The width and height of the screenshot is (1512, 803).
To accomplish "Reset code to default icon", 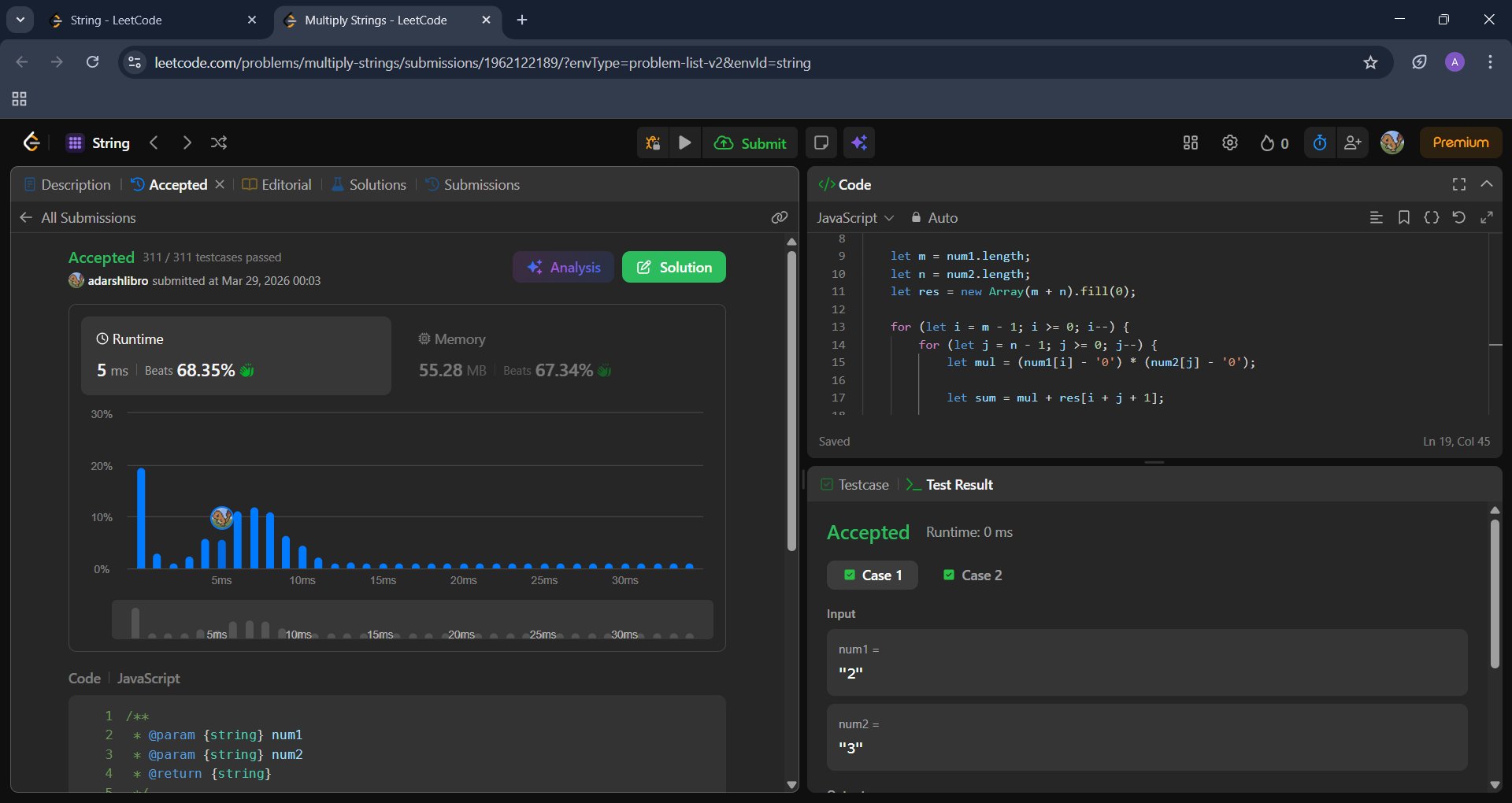I will pos(1458,217).
